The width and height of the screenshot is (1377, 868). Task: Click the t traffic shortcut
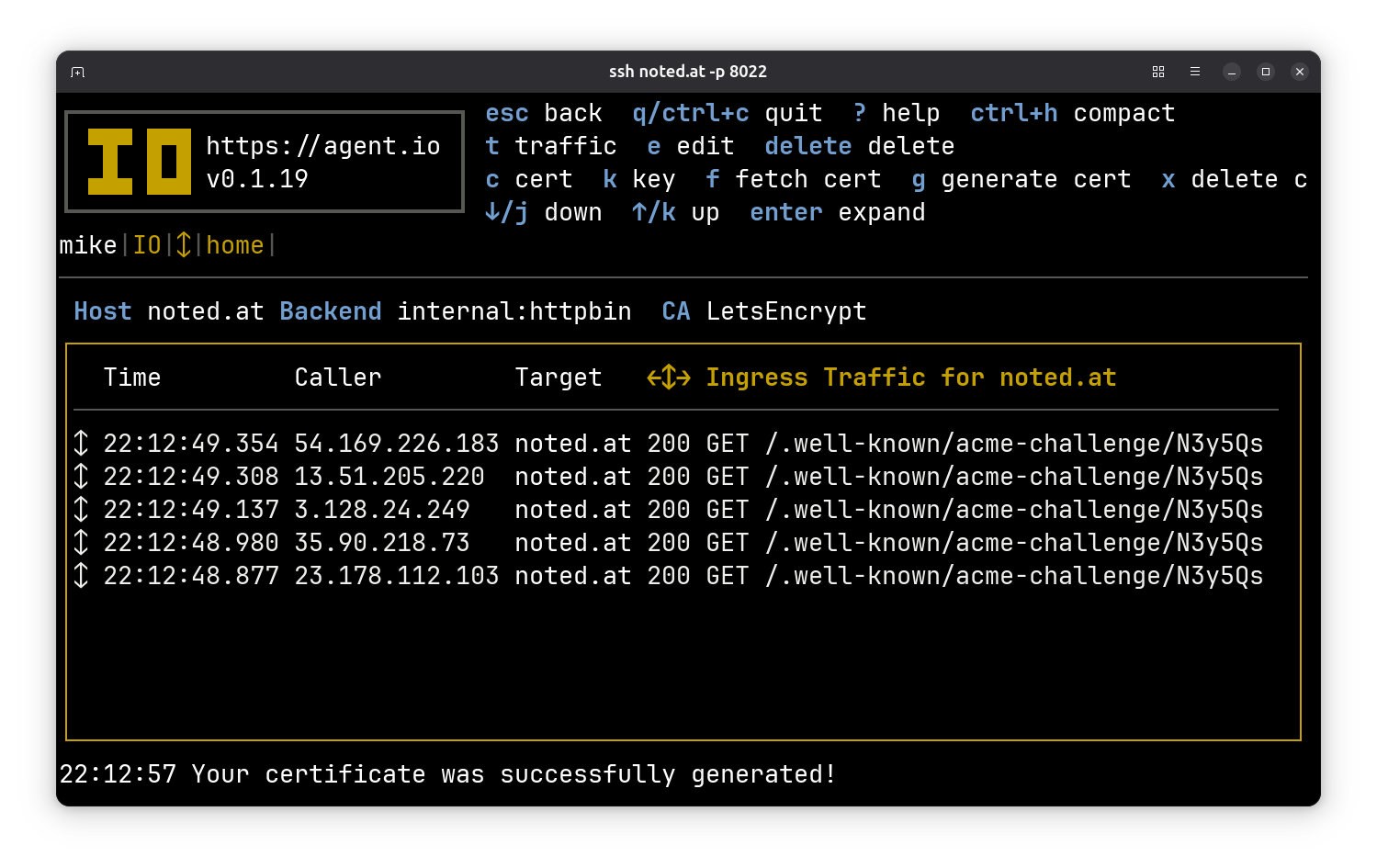[551, 146]
